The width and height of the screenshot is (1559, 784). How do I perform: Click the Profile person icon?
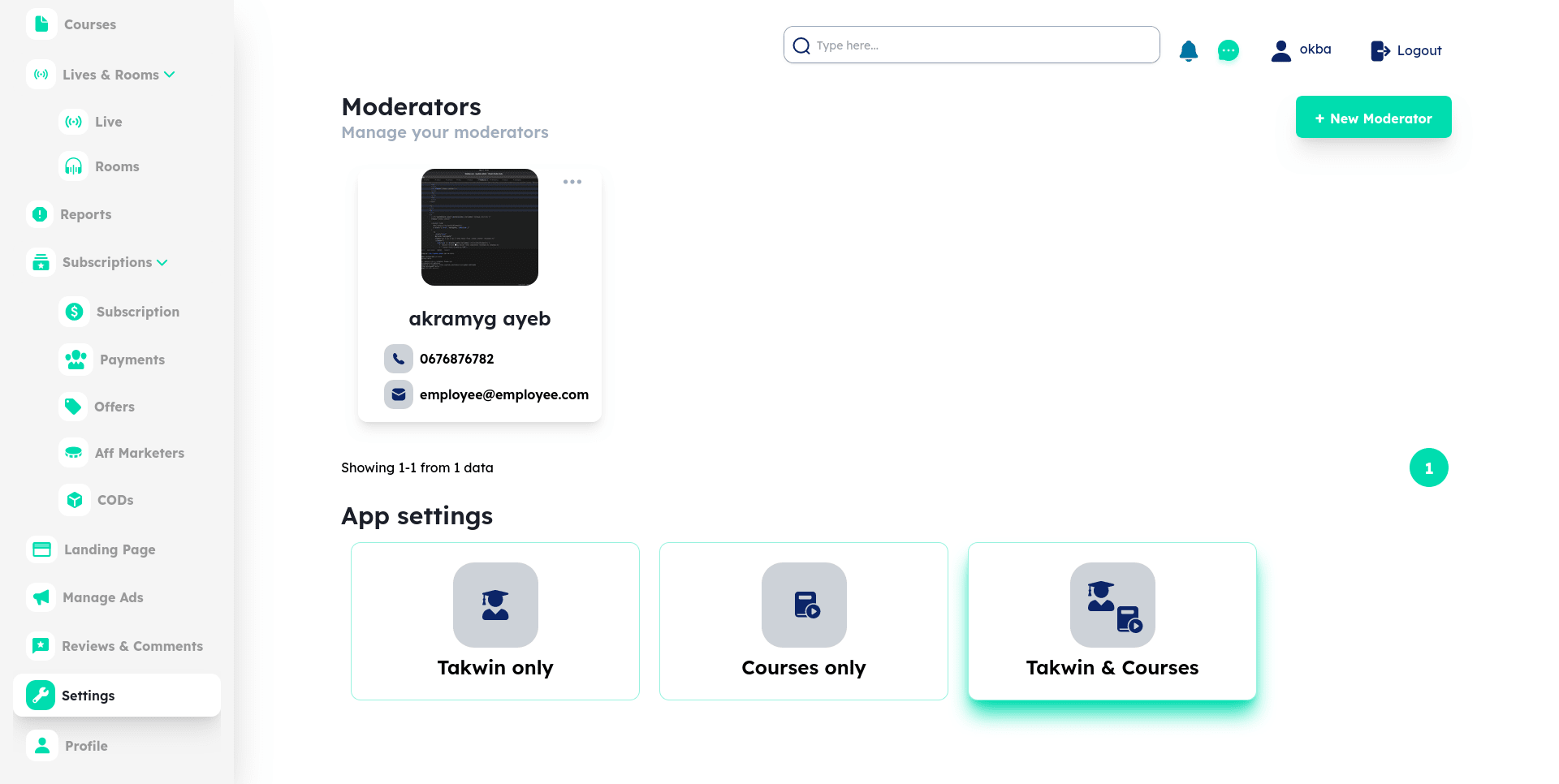(42, 746)
